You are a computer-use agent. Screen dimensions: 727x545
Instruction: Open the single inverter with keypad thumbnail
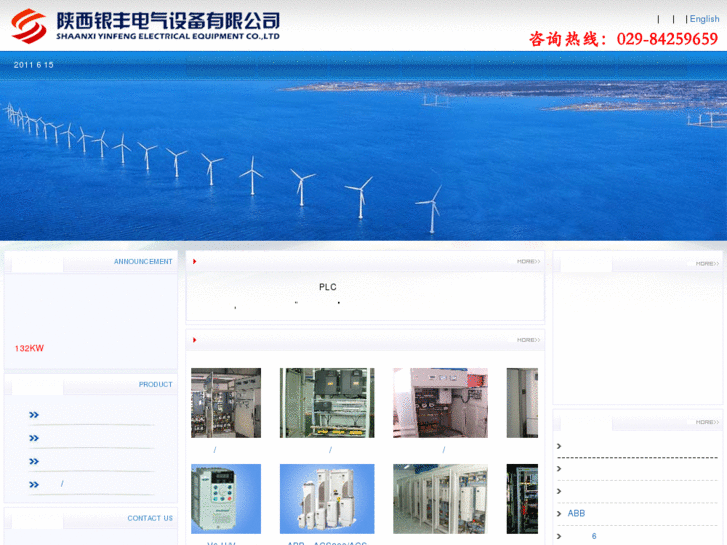tap(226, 499)
